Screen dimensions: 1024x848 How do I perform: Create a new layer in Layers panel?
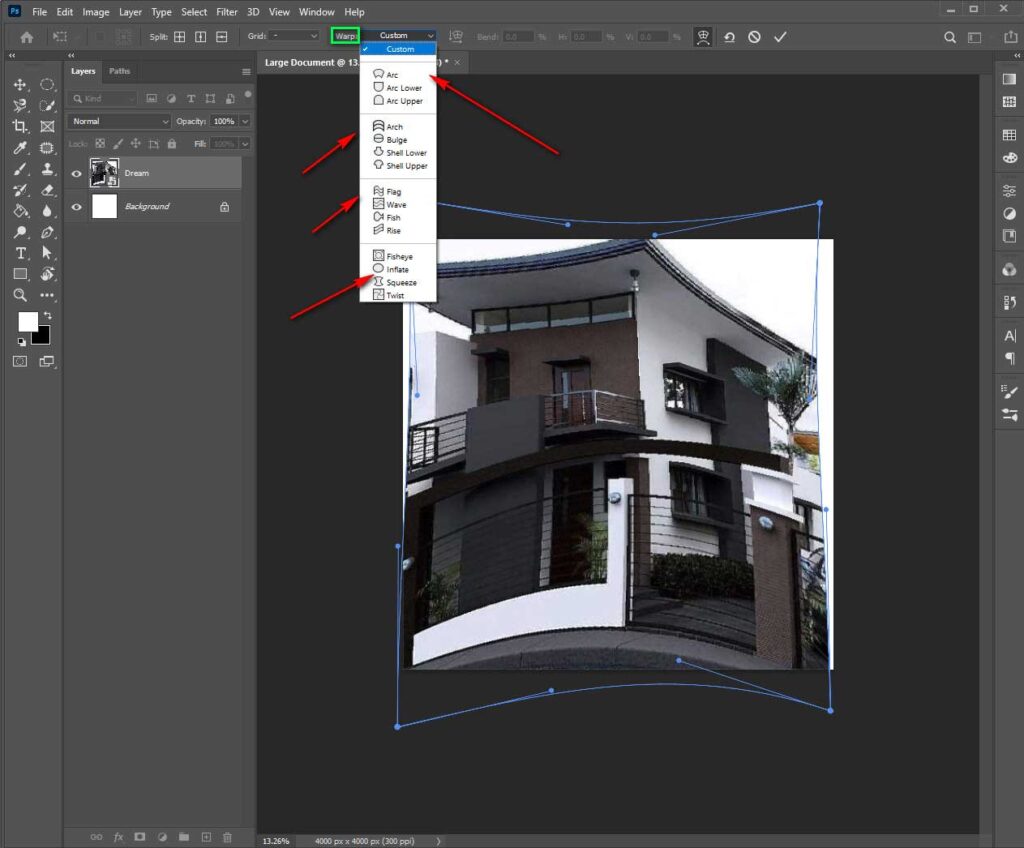(206, 837)
